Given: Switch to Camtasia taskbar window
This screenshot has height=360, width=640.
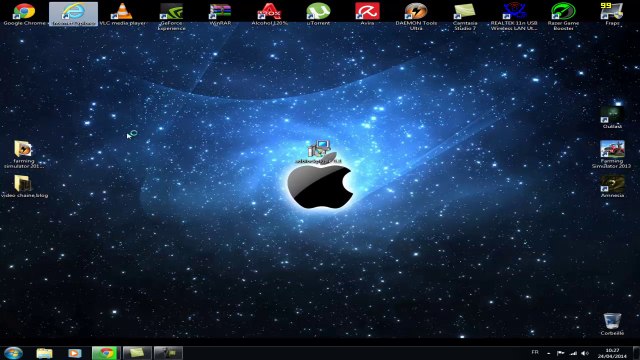Looking at the screenshot, I should 137,353.
